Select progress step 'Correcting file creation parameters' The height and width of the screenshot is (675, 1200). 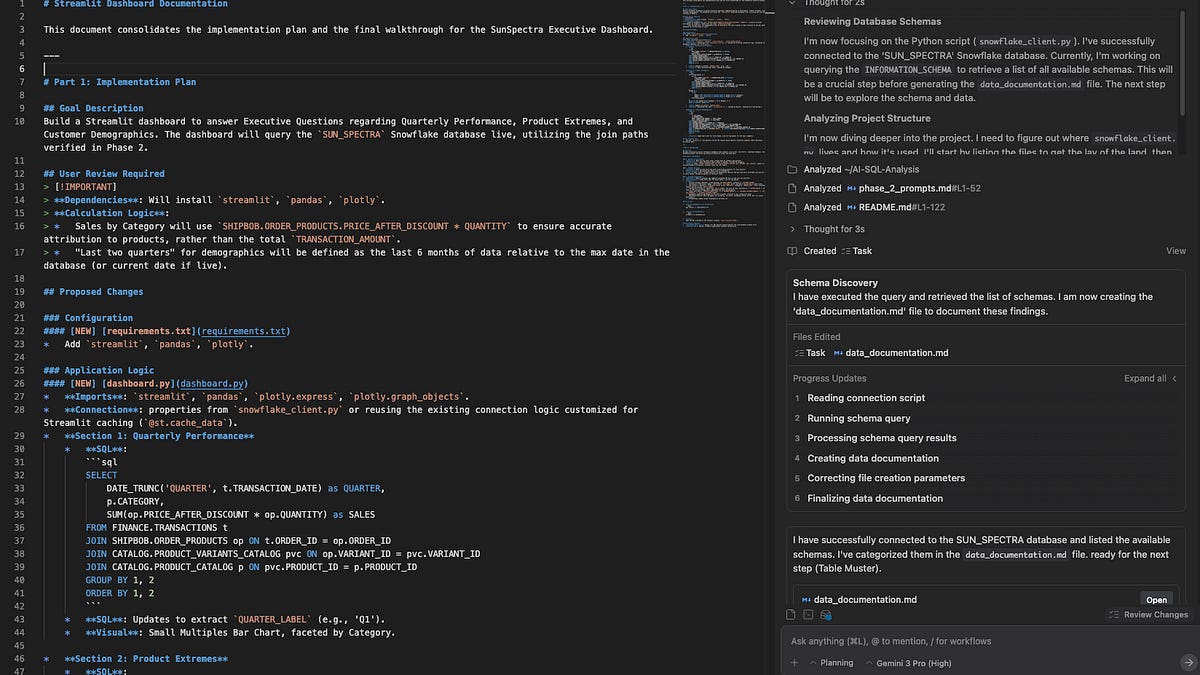tap(886, 478)
